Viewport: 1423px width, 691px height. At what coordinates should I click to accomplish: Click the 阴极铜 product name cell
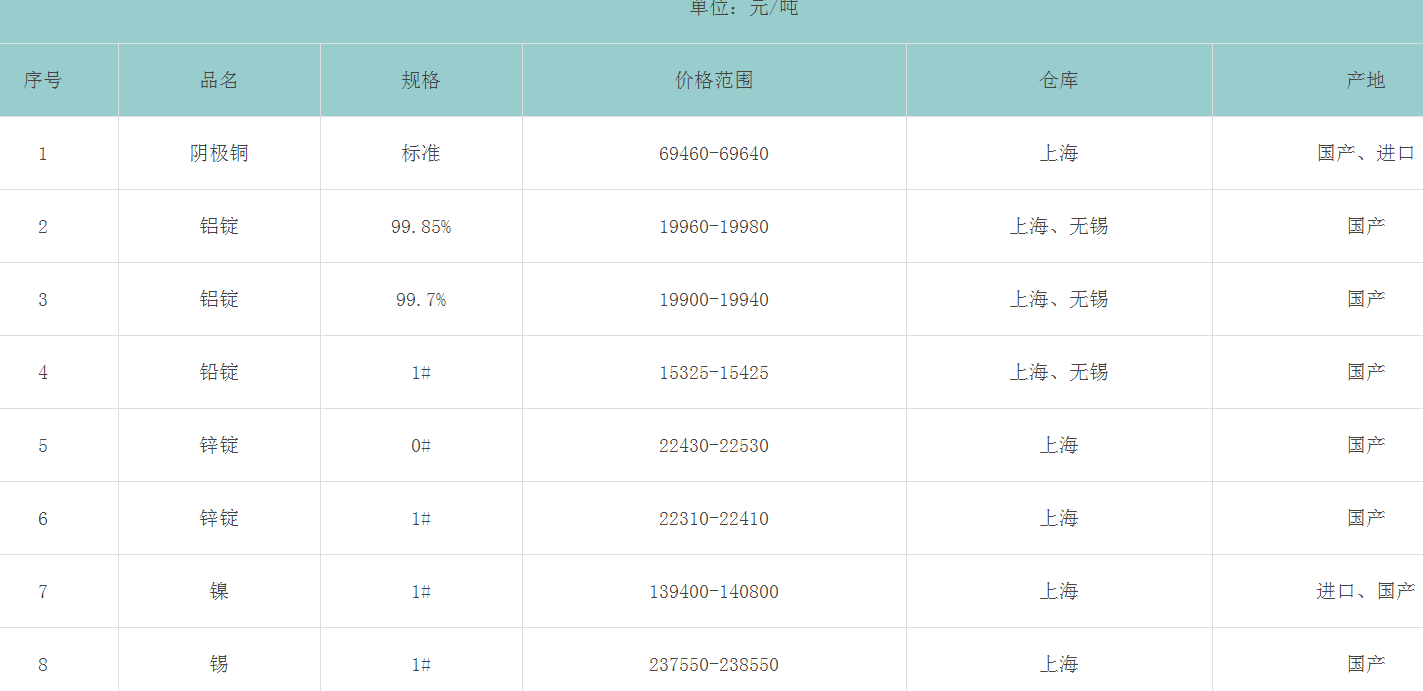[x=219, y=153]
